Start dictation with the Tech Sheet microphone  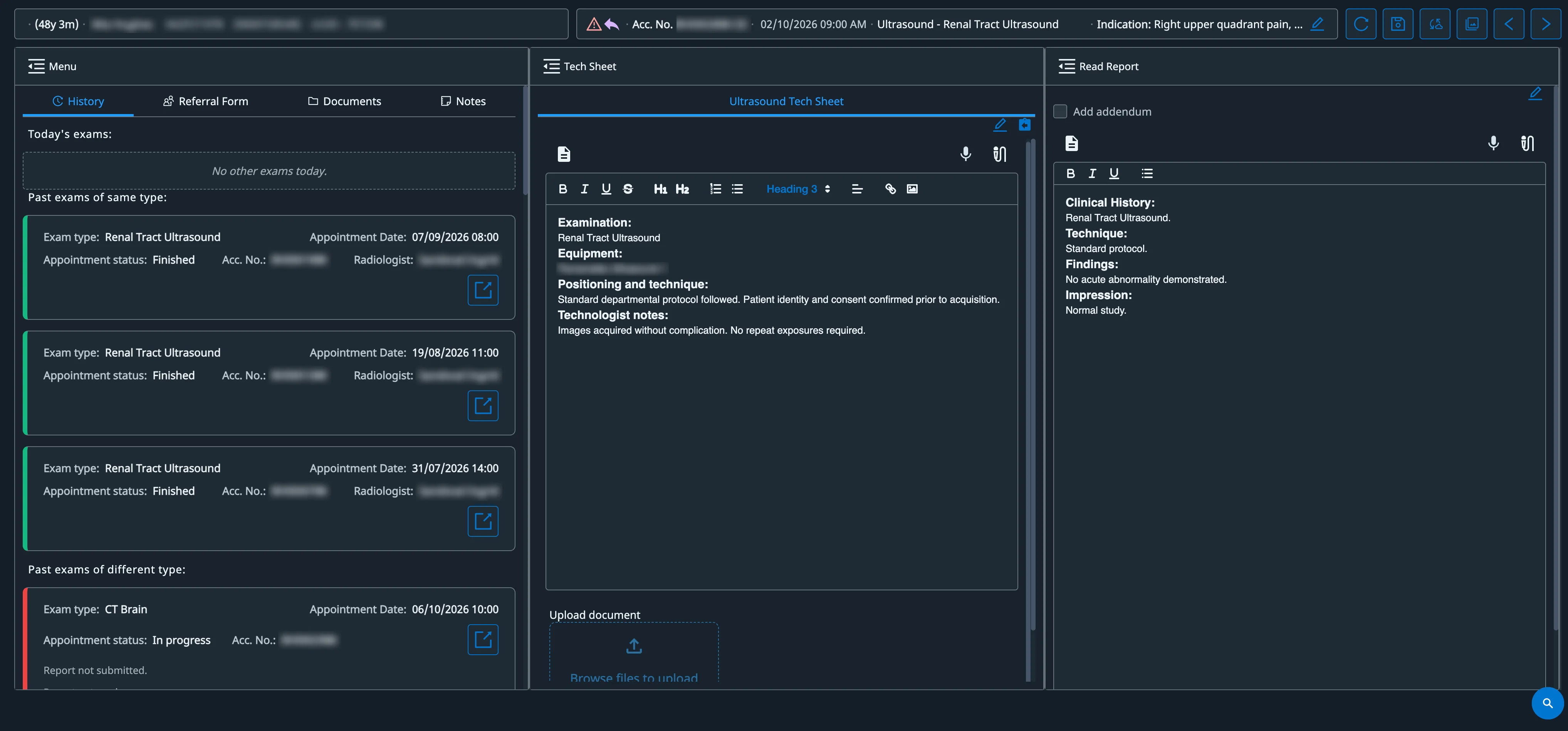965,154
